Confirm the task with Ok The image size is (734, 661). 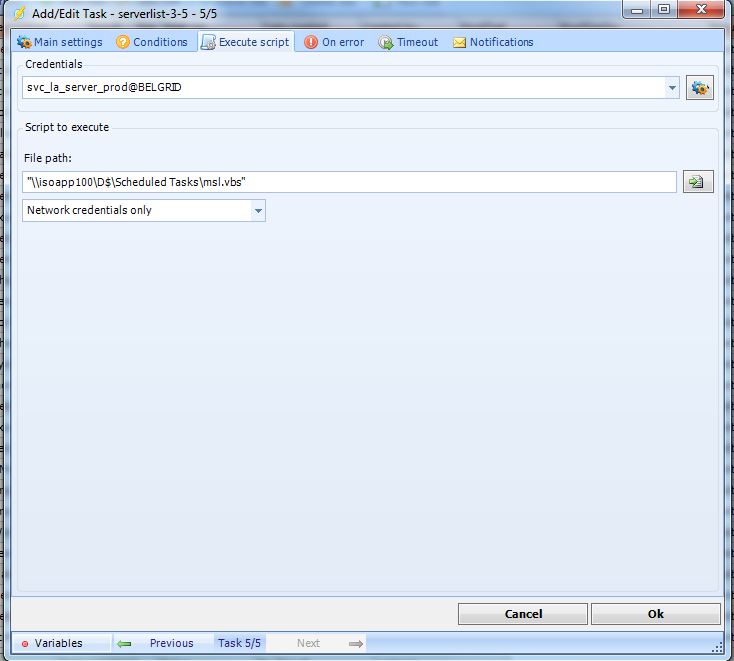tap(655, 614)
